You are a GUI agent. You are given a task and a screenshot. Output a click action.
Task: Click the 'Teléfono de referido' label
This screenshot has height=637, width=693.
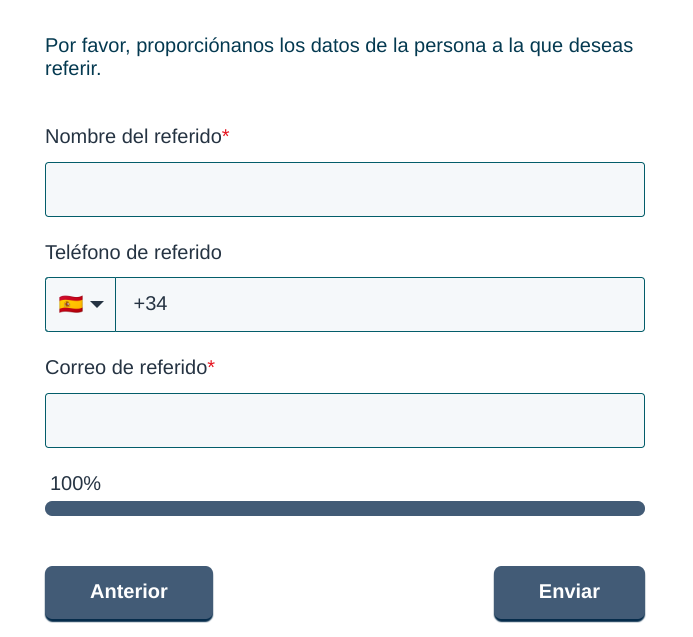click(133, 253)
